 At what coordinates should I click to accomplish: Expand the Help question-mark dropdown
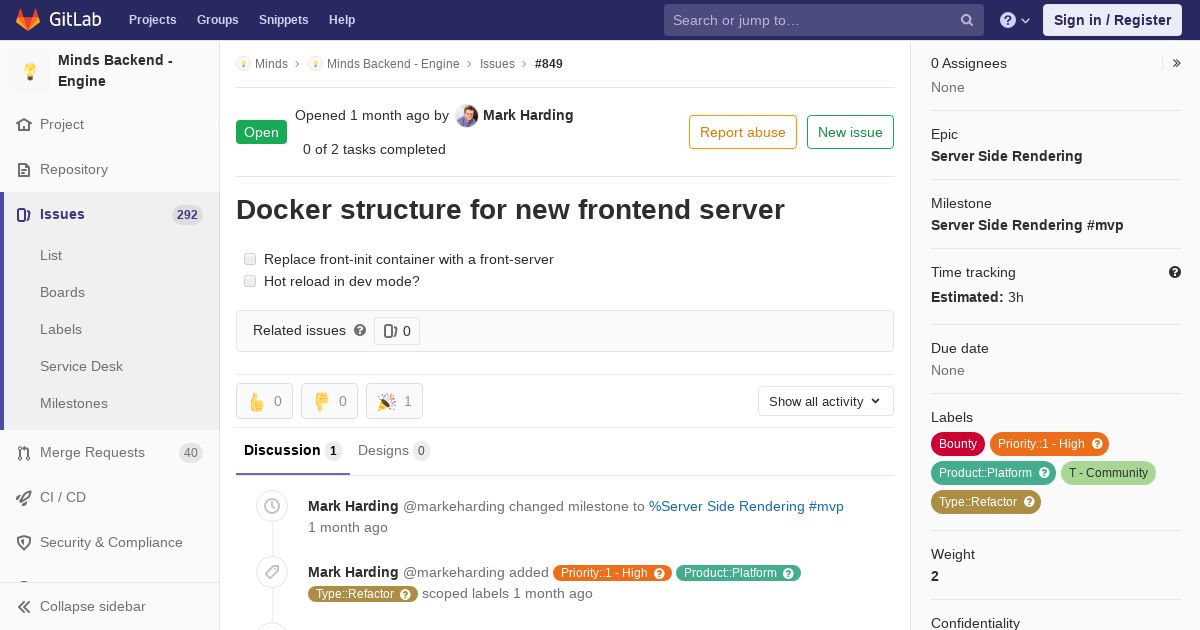point(1015,20)
